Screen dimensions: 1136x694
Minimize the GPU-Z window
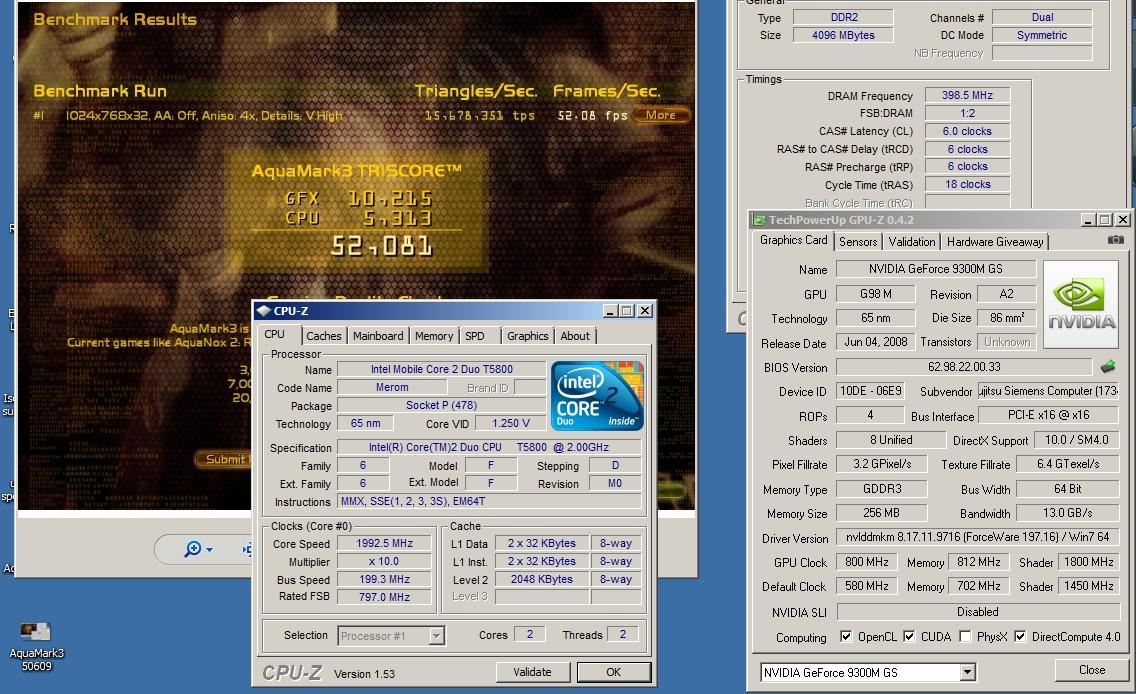tap(1088, 220)
